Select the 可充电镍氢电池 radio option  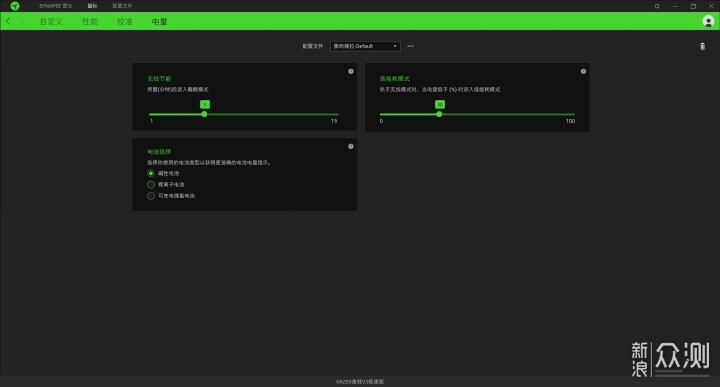pyautogui.click(x=151, y=196)
